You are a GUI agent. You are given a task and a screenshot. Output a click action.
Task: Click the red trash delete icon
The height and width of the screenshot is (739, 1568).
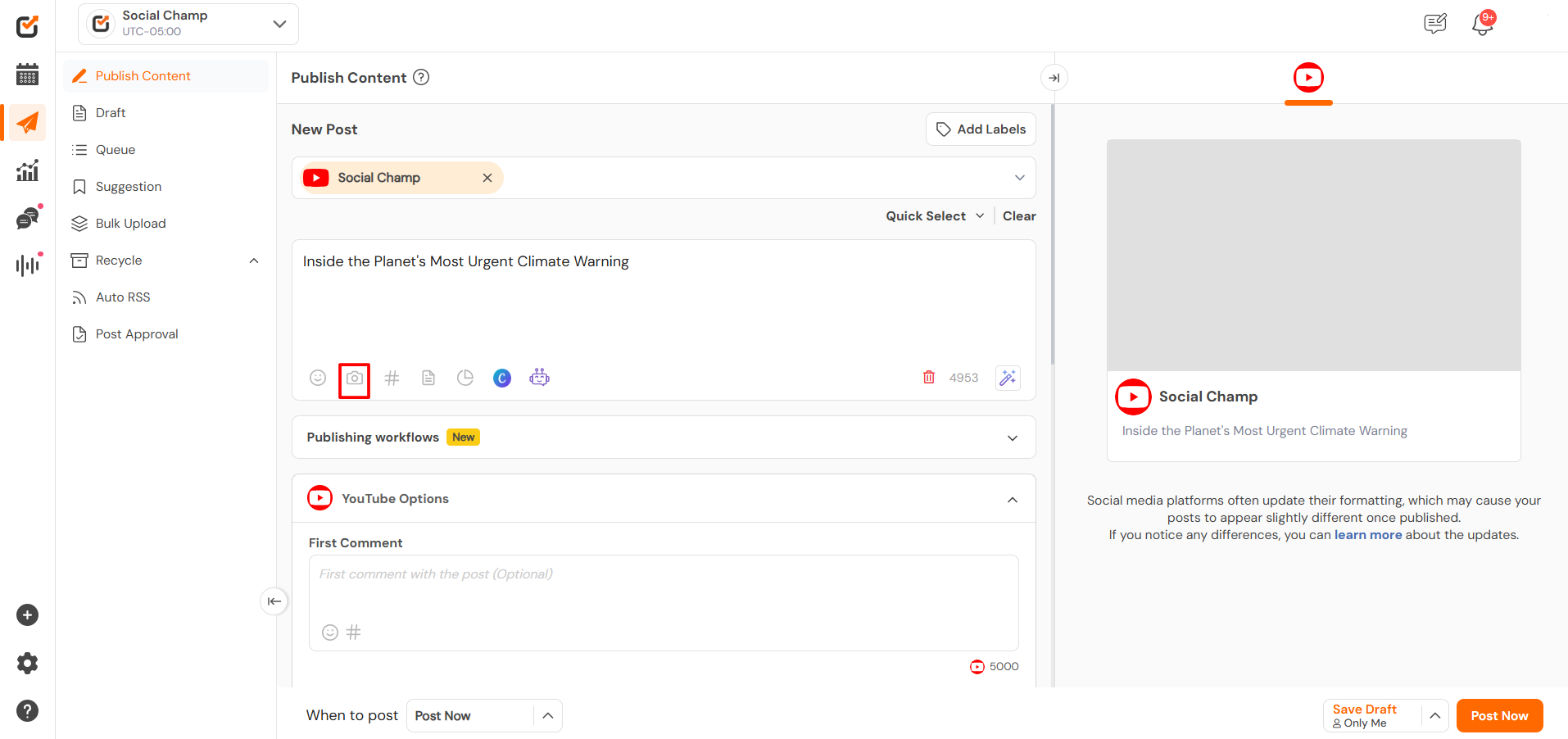(x=928, y=378)
